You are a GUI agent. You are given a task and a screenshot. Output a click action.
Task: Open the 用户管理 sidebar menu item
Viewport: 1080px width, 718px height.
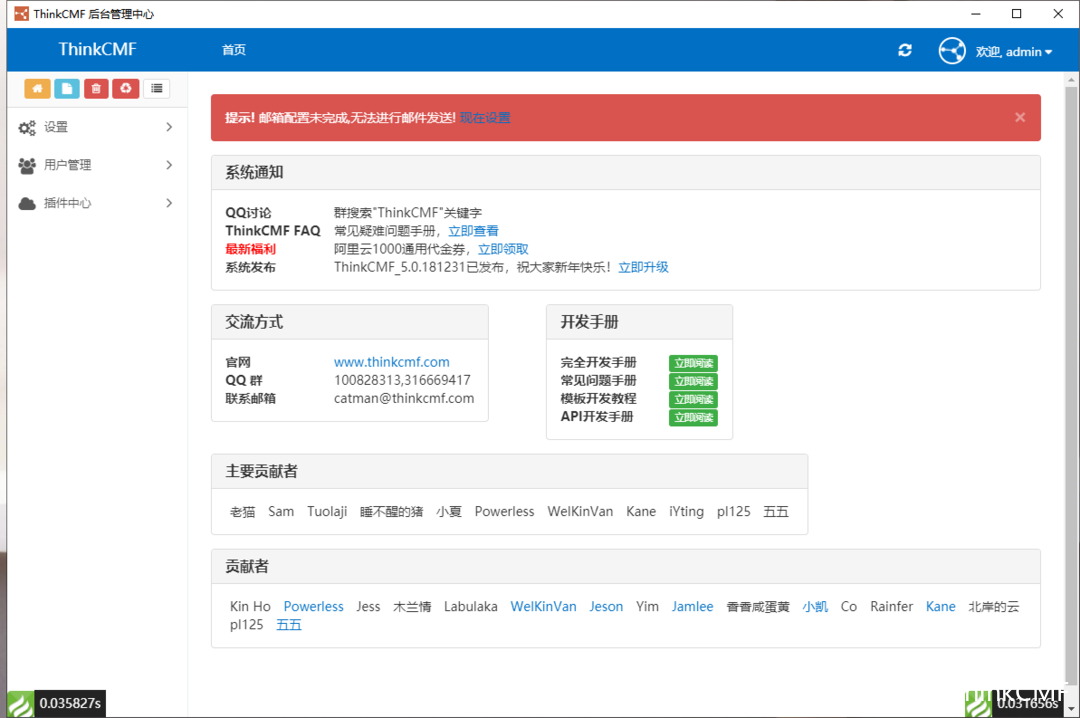pos(96,165)
